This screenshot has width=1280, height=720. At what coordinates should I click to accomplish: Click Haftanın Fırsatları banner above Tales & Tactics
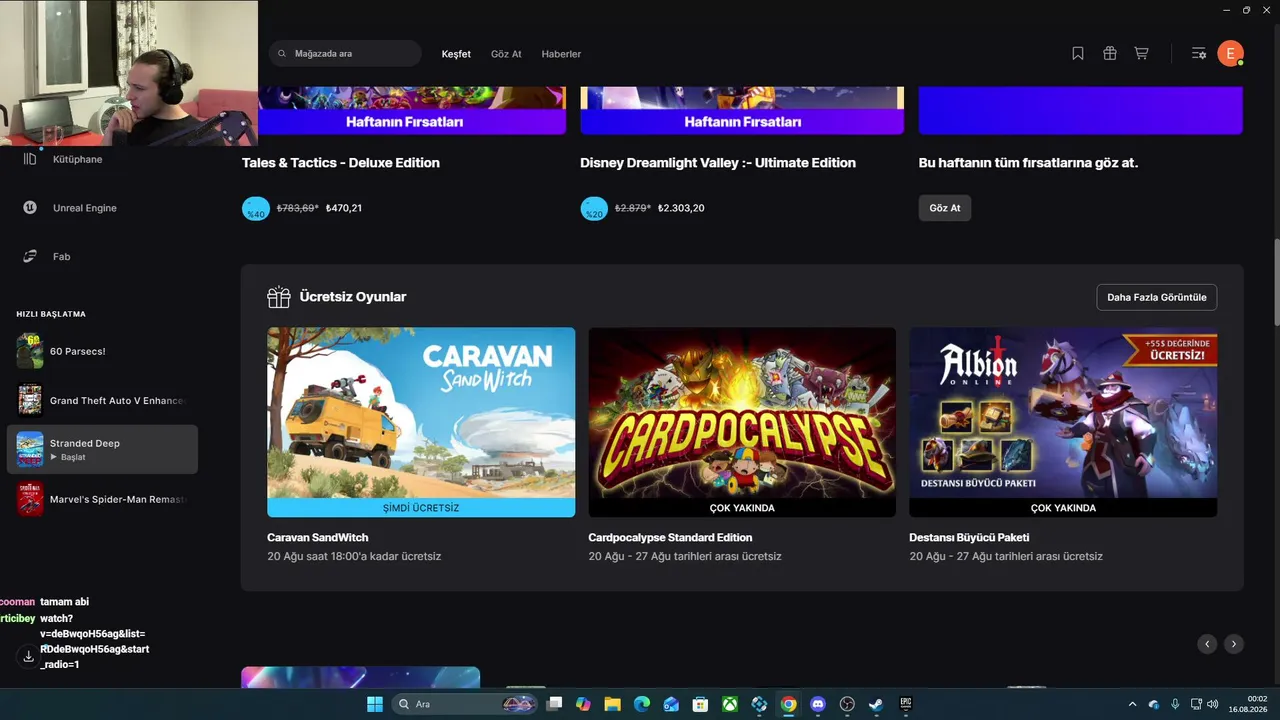404,122
